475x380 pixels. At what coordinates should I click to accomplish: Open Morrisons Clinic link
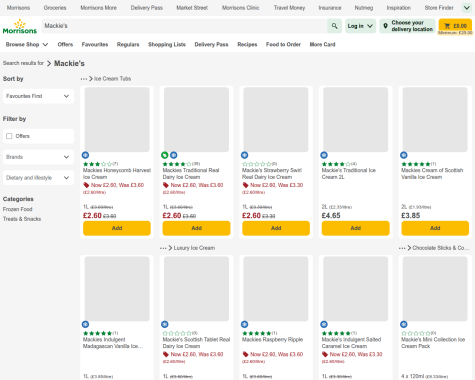240,8
